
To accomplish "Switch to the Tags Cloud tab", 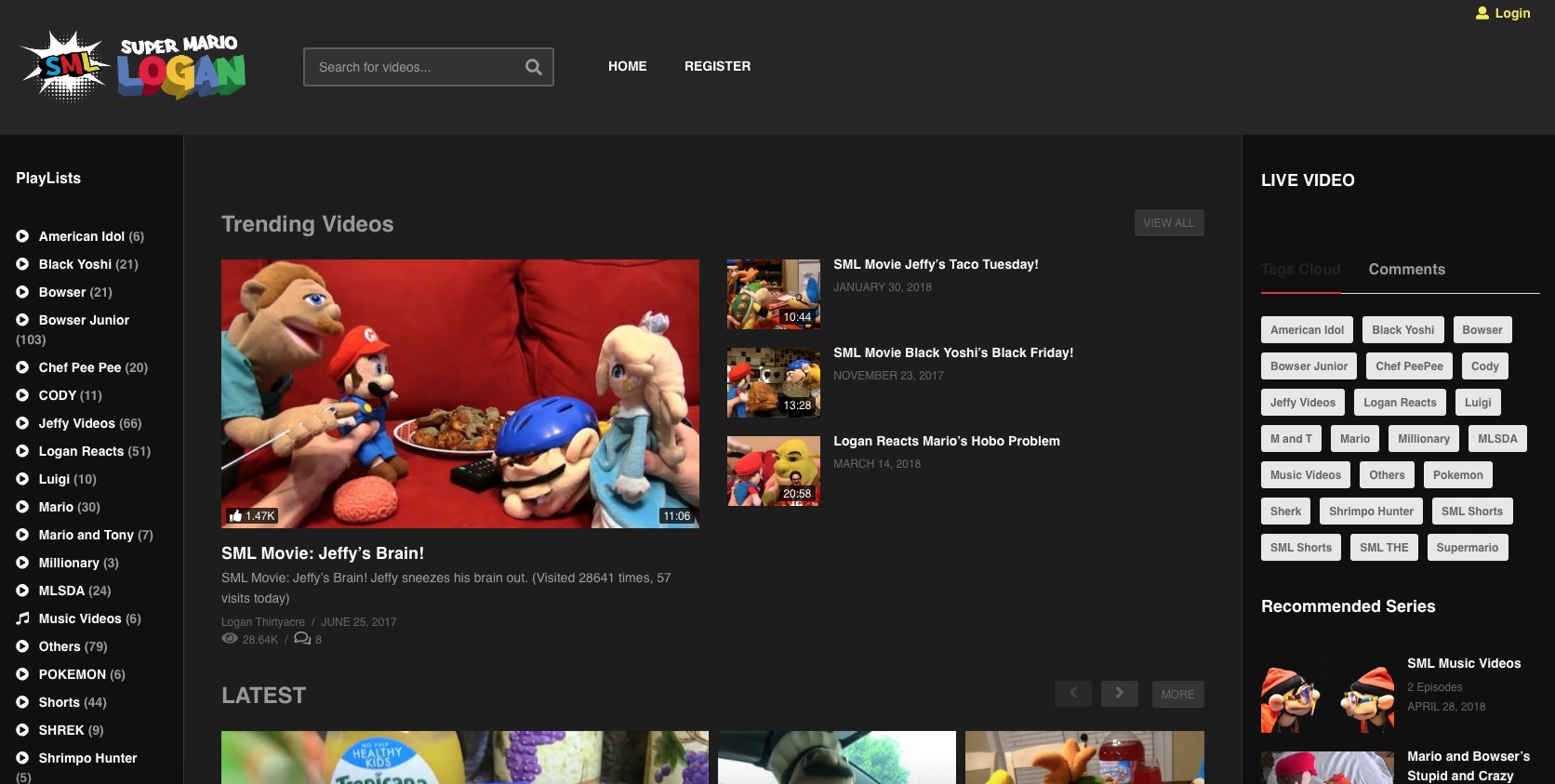I will (1301, 269).
